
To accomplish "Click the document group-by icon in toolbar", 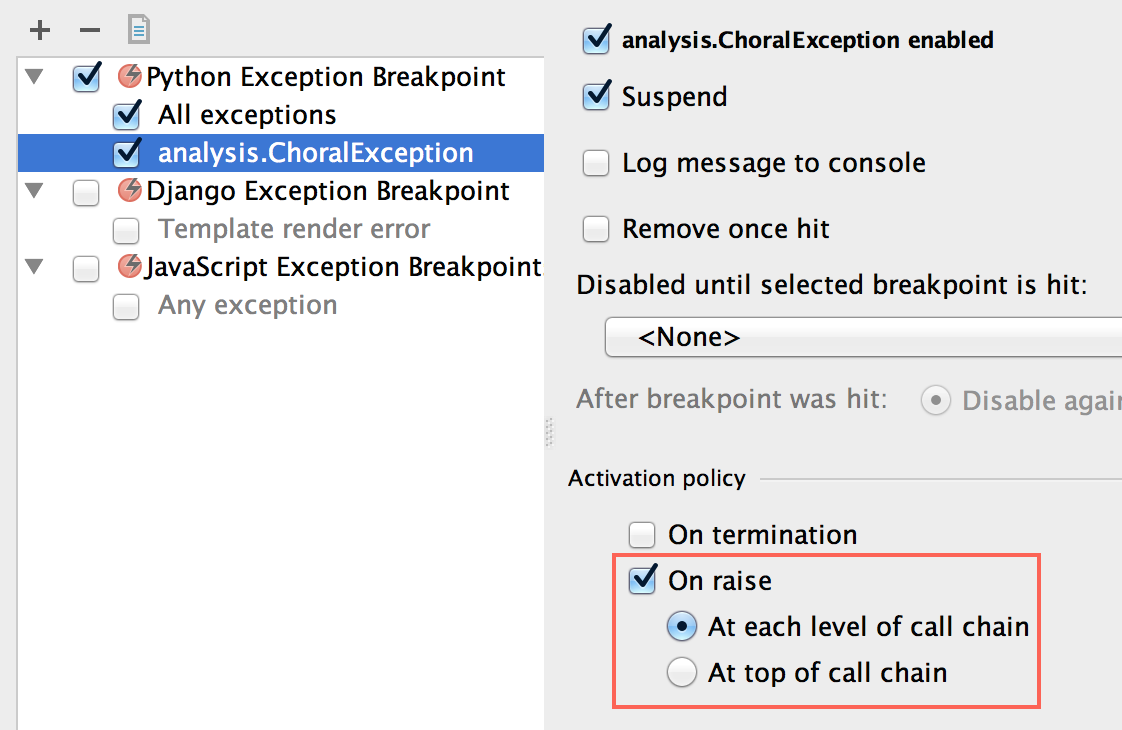I will [x=138, y=30].
